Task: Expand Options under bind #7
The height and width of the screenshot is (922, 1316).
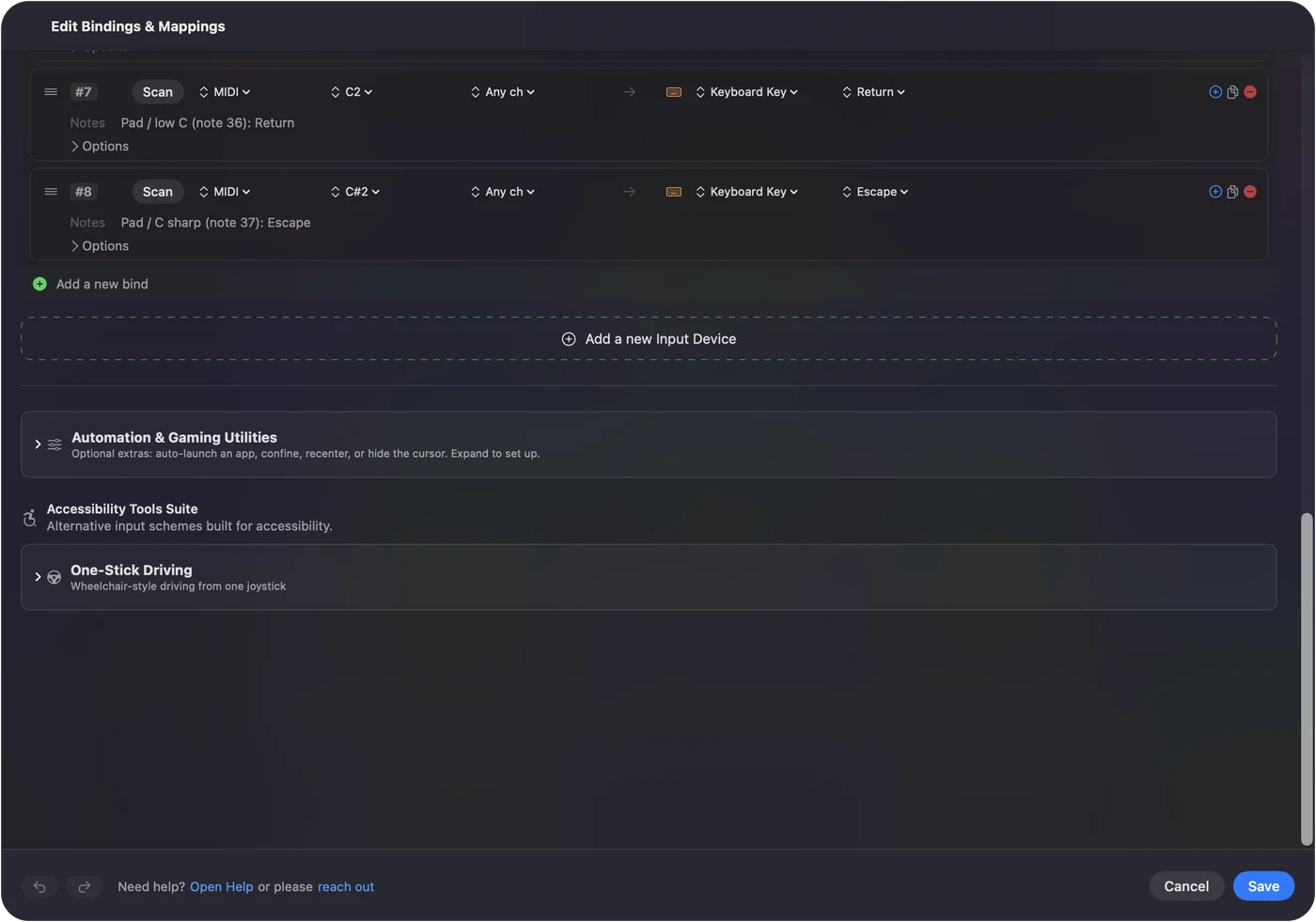Action: [100, 147]
